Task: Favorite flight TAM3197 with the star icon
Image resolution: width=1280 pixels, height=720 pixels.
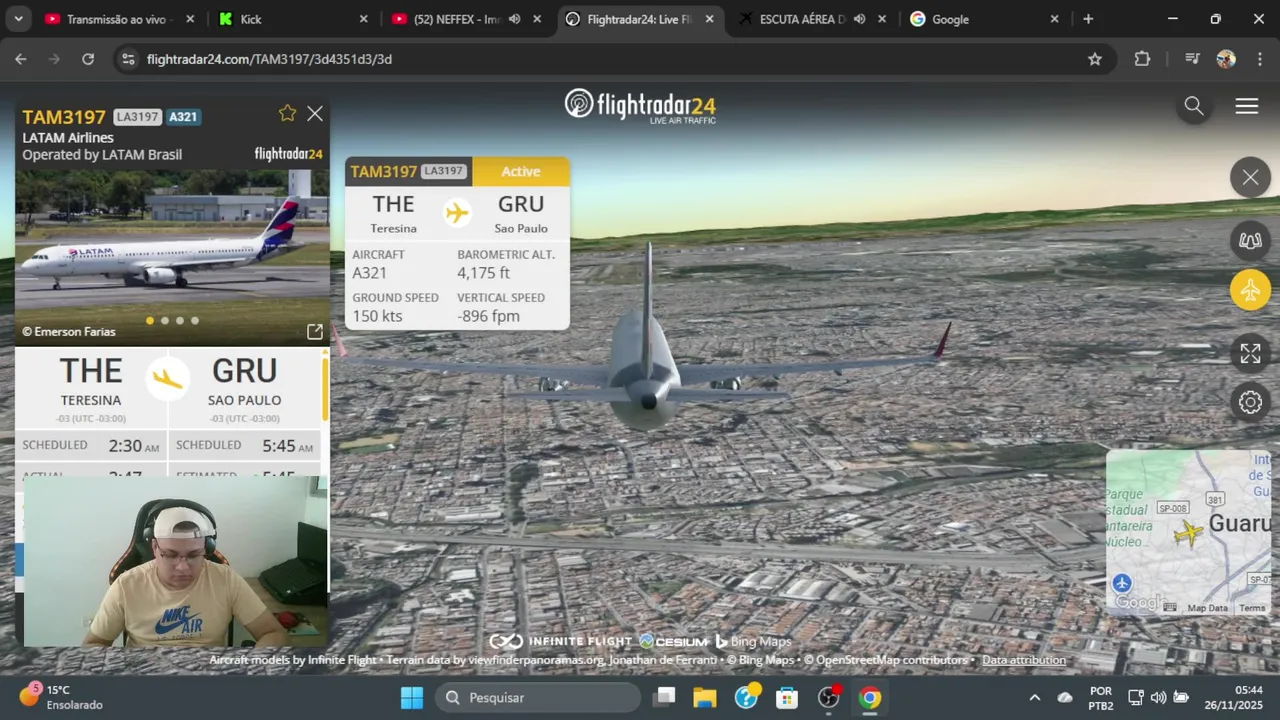Action: point(287,114)
